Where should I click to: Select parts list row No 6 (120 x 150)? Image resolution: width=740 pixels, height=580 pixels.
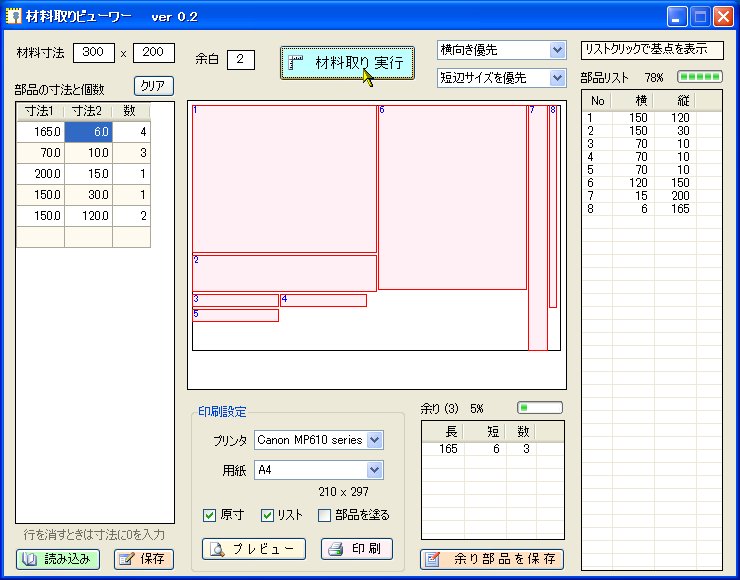coord(652,183)
